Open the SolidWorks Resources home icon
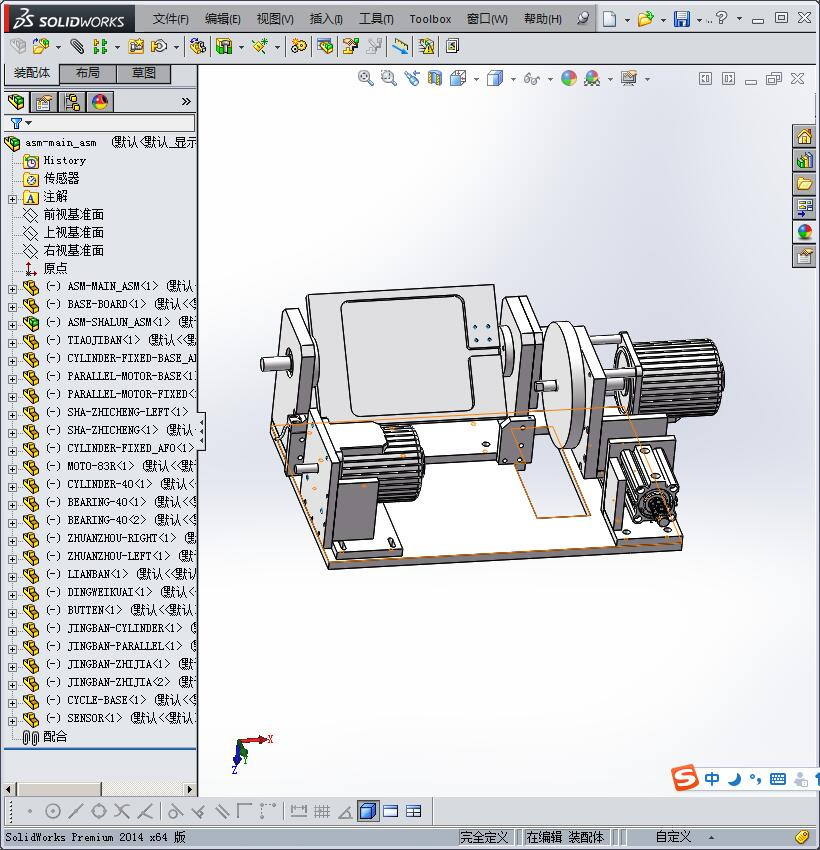 [804, 136]
